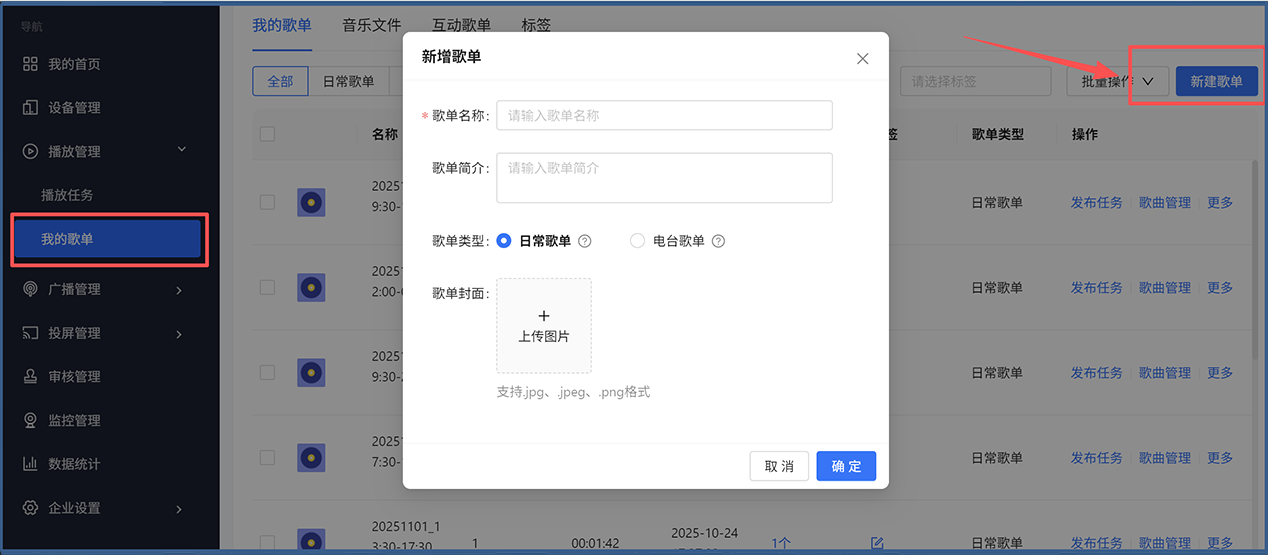1268x555 pixels.
Task: Click 发布任务 link in the 20251101_1 row
Action: (1097, 543)
